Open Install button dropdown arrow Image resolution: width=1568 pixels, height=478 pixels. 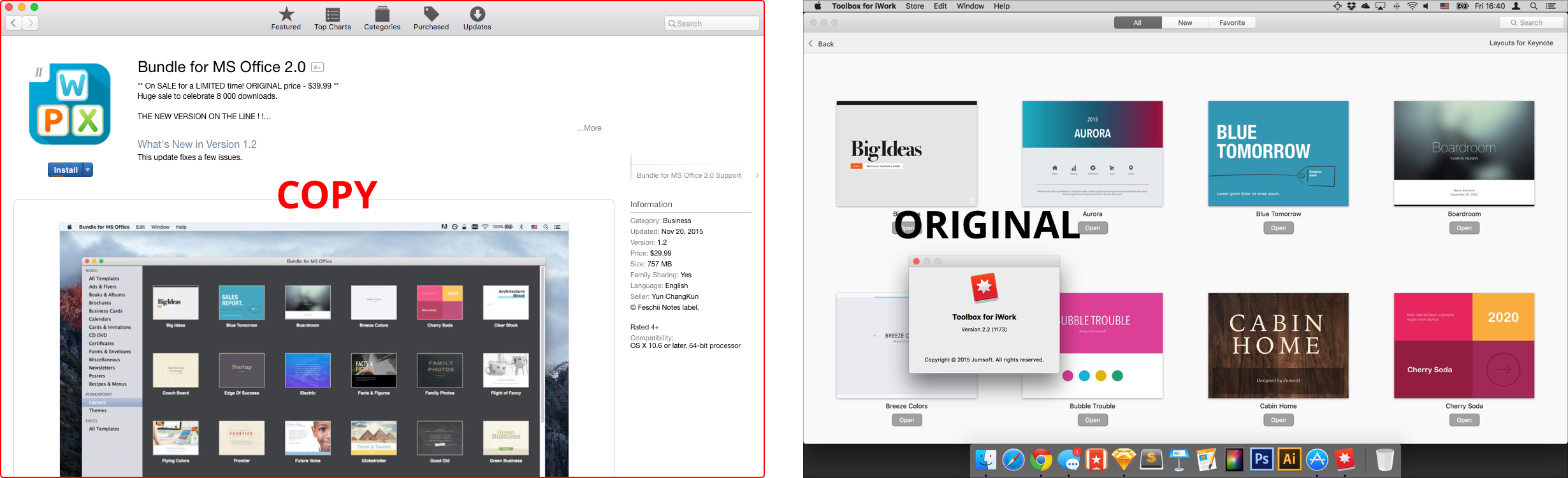click(88, 170)
